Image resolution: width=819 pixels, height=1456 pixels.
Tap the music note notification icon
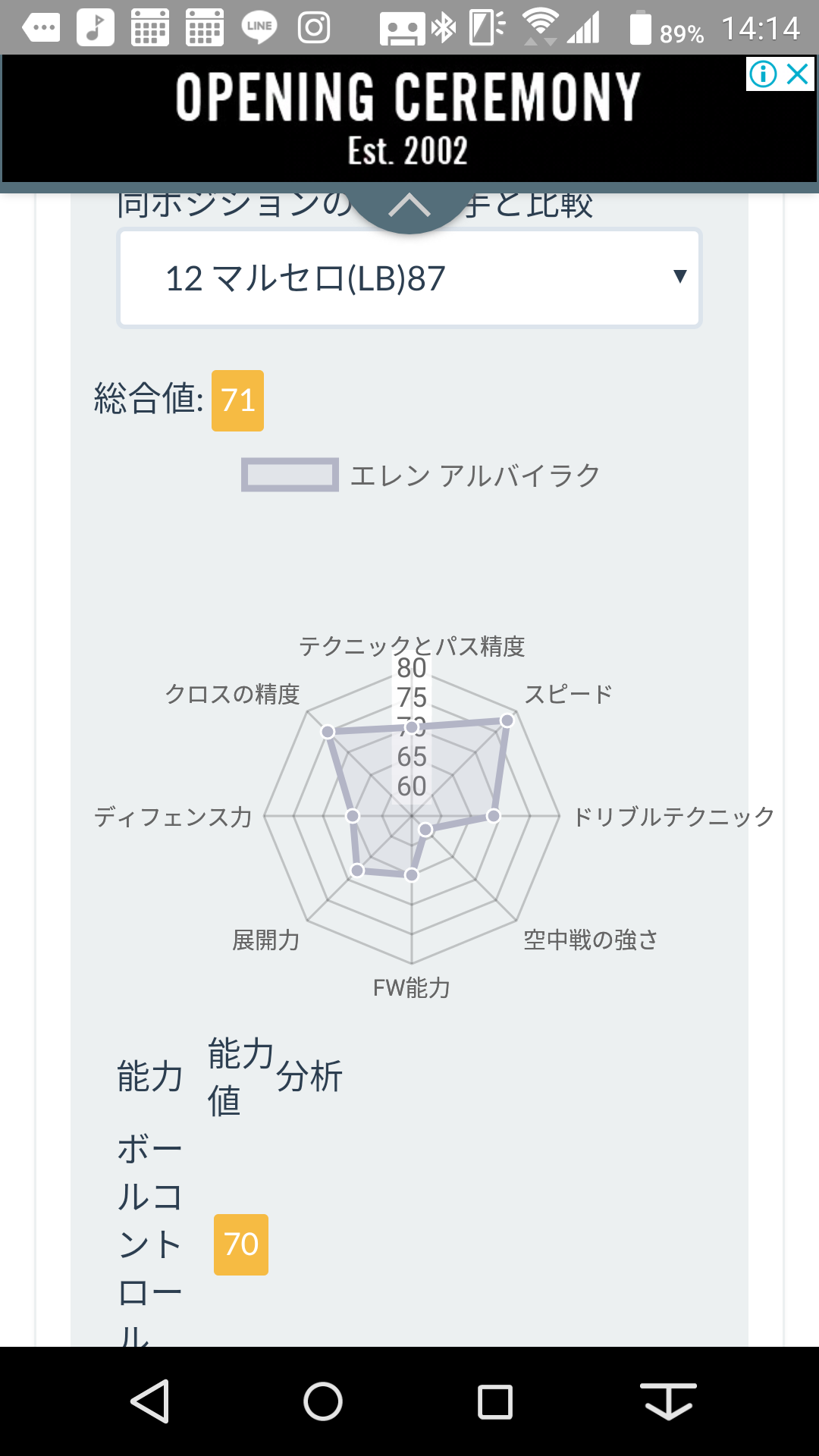96,28
